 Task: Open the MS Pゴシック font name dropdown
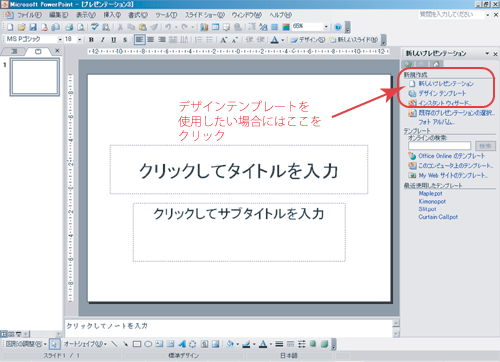60,40
